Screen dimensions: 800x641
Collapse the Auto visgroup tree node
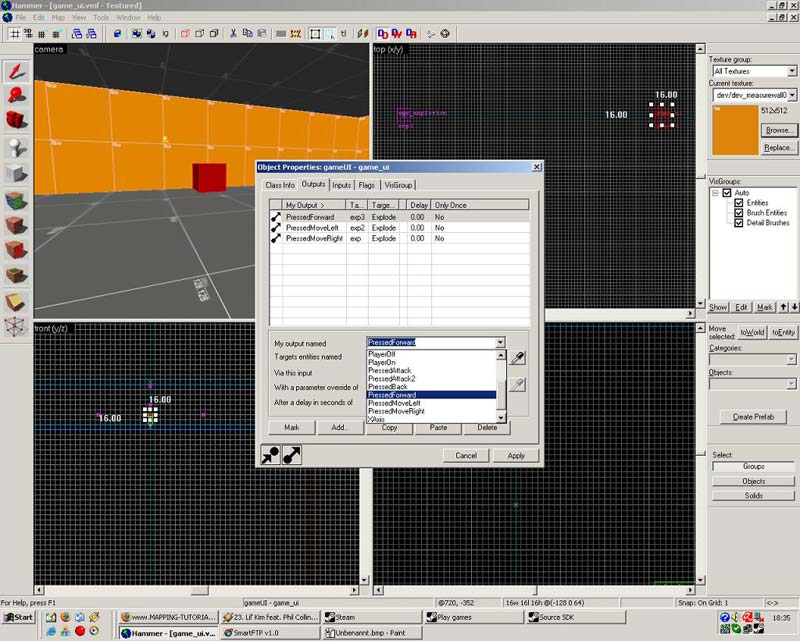715,193
